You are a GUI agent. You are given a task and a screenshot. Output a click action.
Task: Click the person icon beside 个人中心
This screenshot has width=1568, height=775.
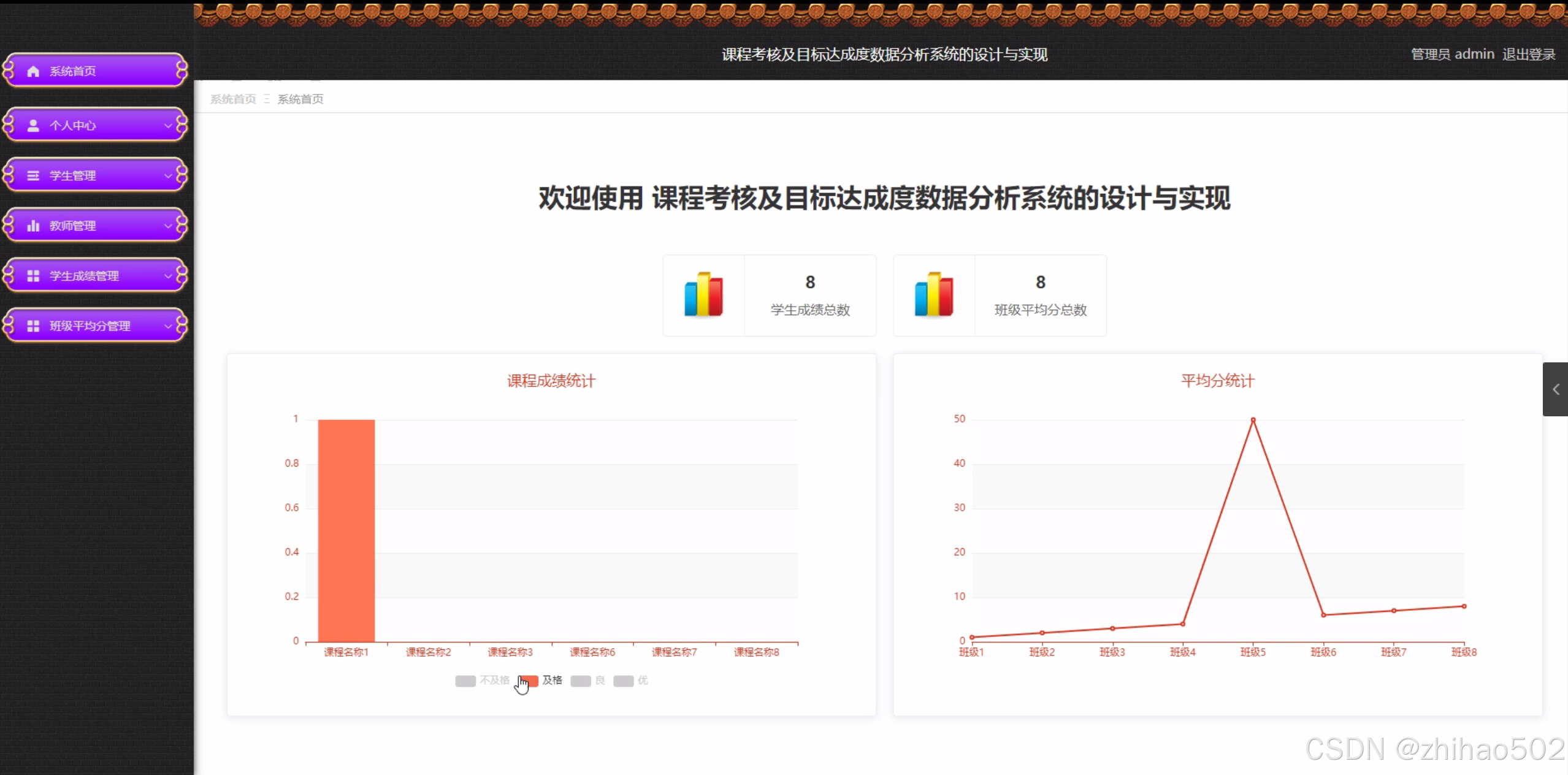tap(33, 126)
